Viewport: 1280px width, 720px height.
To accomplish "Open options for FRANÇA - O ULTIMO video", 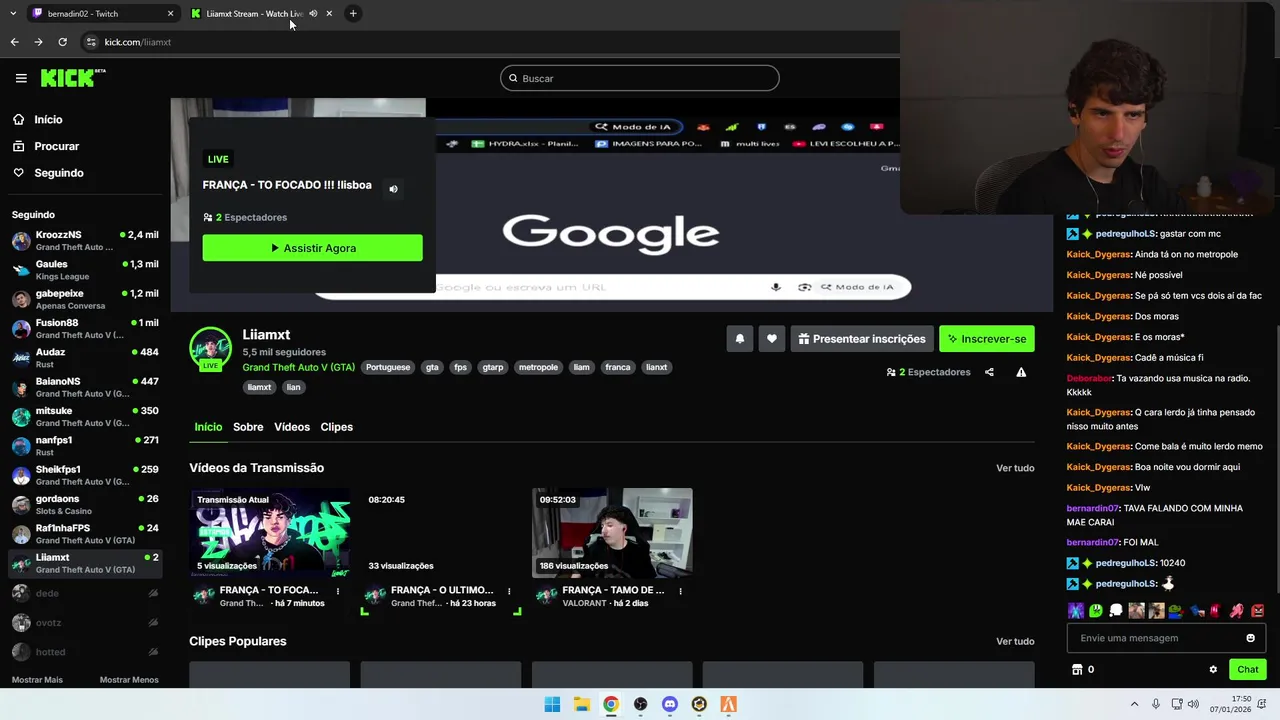I will [x=509, y=591].
